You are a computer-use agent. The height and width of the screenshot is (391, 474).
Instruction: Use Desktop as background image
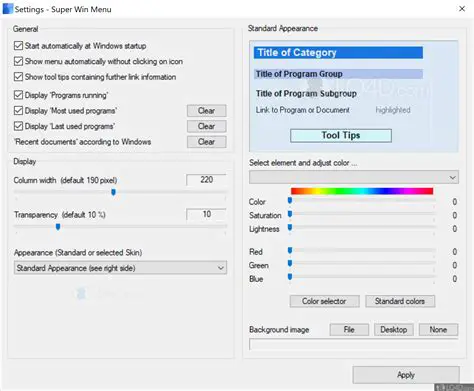(x=394, y=330)
